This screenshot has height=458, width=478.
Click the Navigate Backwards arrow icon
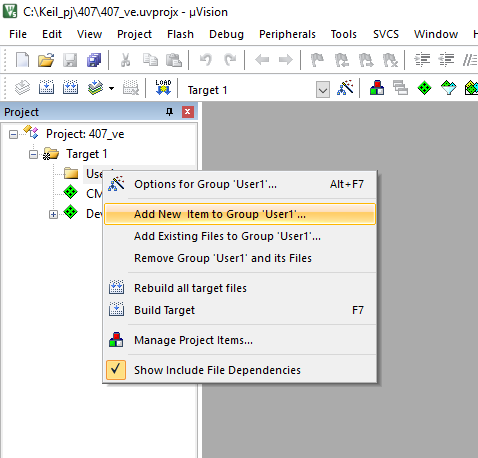pos(262,60)
